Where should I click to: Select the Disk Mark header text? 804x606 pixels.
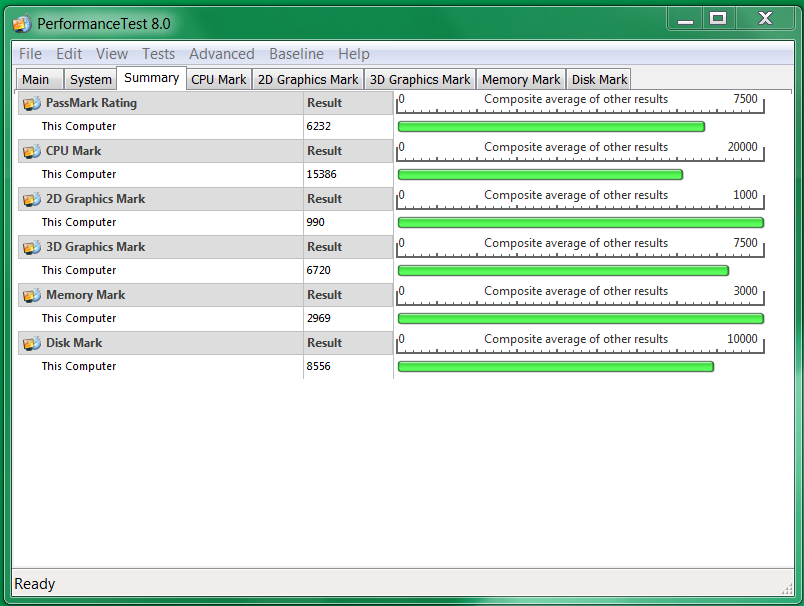click(x=74, y=343)
